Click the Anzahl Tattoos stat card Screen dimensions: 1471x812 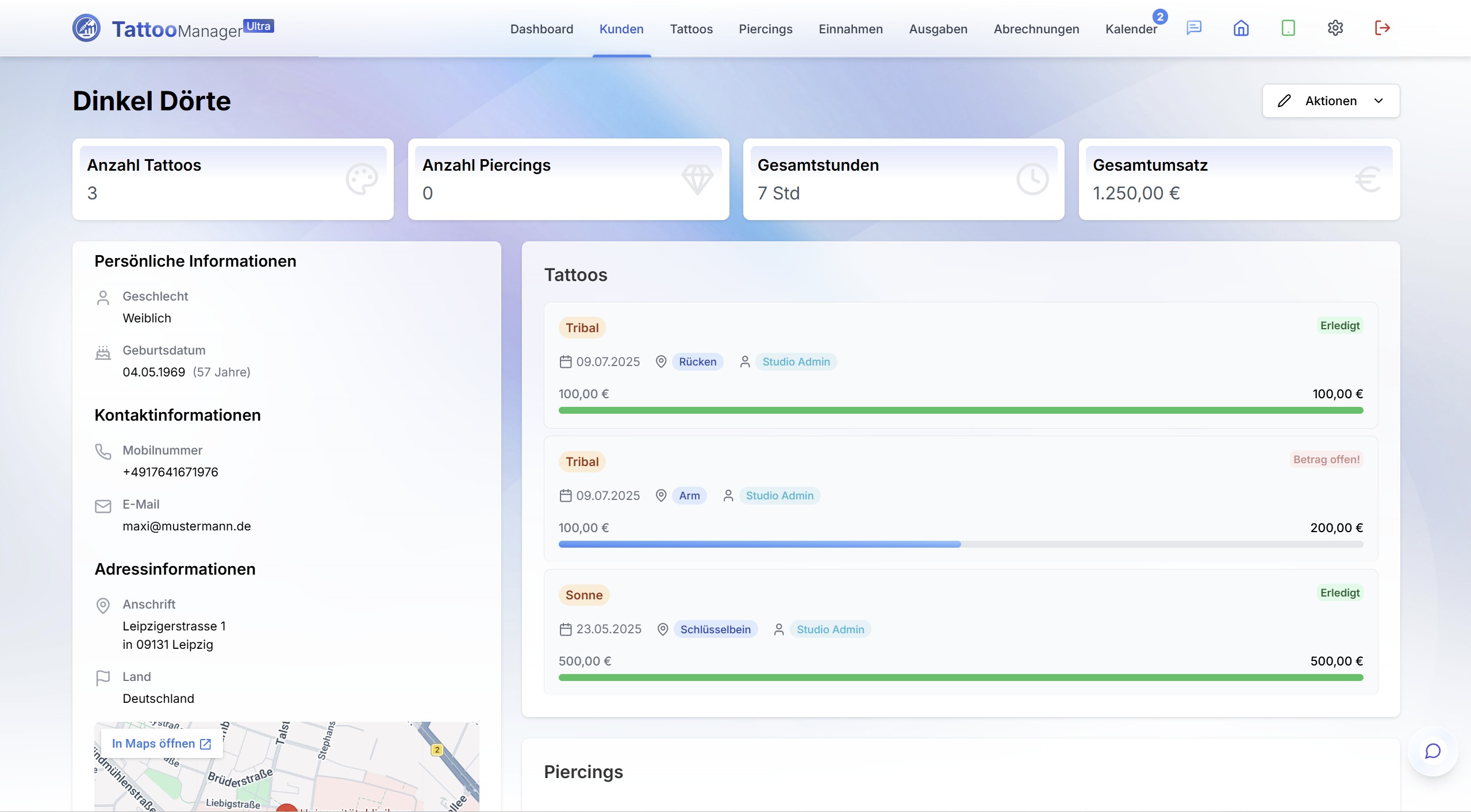[233, 179]
